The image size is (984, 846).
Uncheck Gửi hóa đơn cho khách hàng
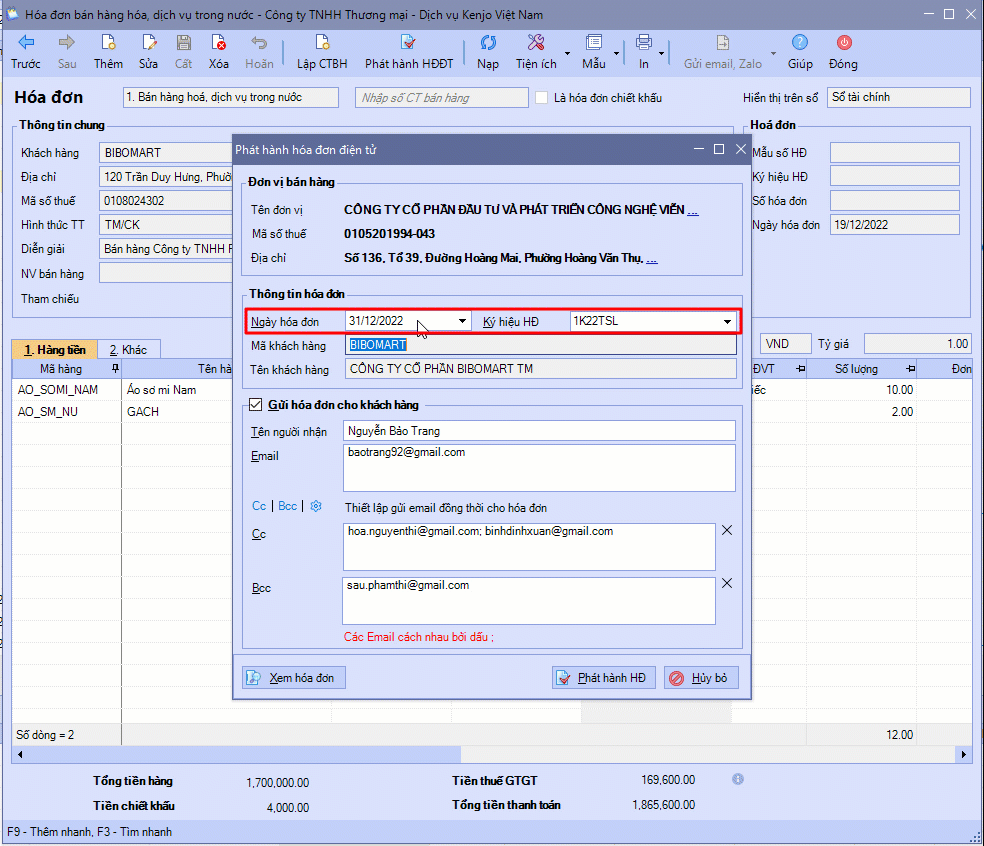pyautogui.click(x=255, y=405)
